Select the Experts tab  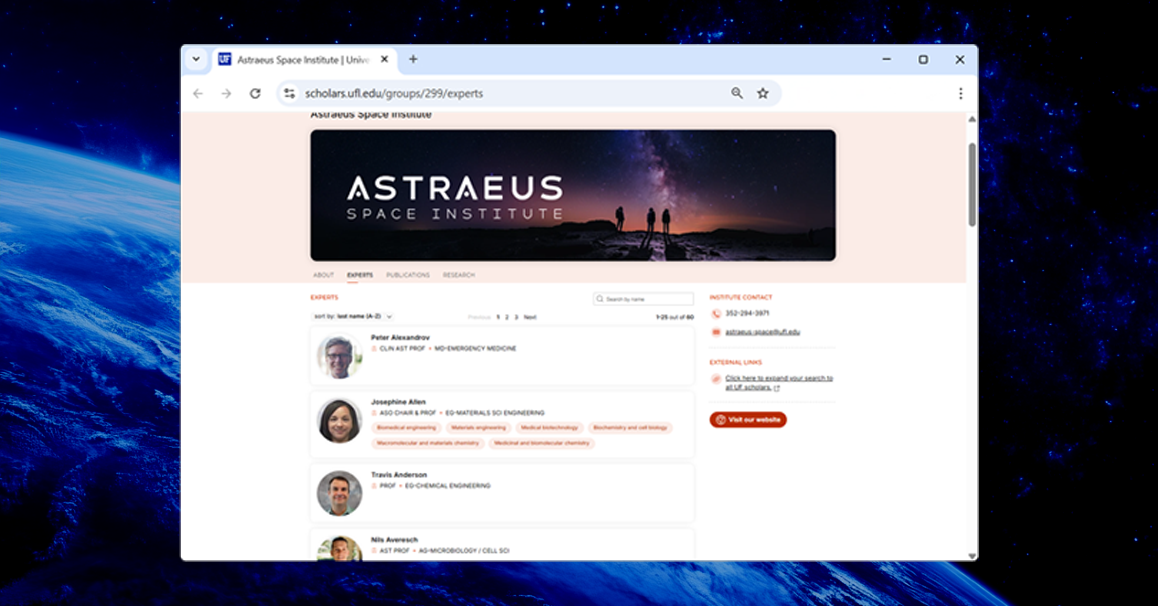[360, 275]
